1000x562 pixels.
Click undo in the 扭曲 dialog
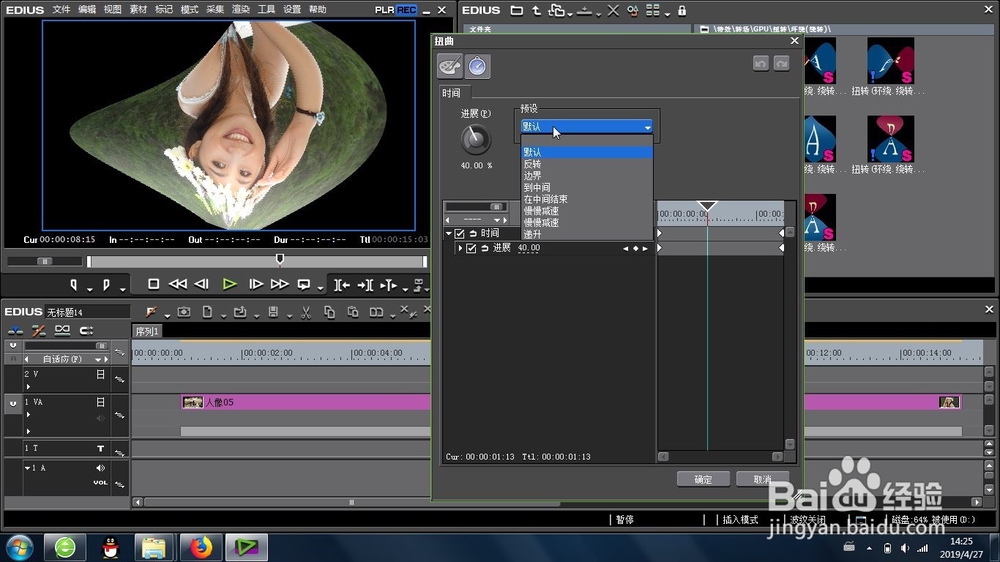pyautogui.click(x=760, y=63)
